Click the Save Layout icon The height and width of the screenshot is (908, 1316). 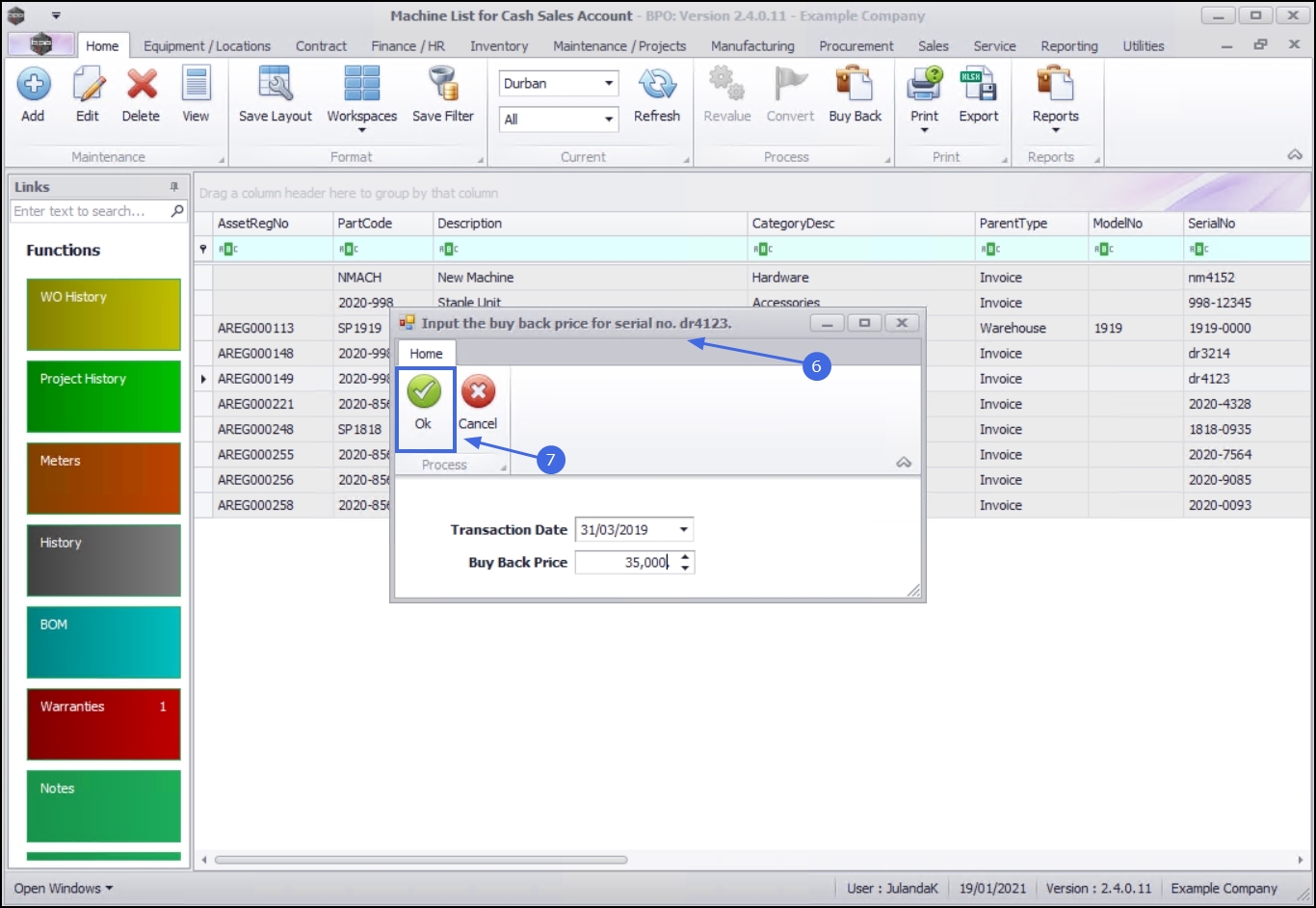276,85
